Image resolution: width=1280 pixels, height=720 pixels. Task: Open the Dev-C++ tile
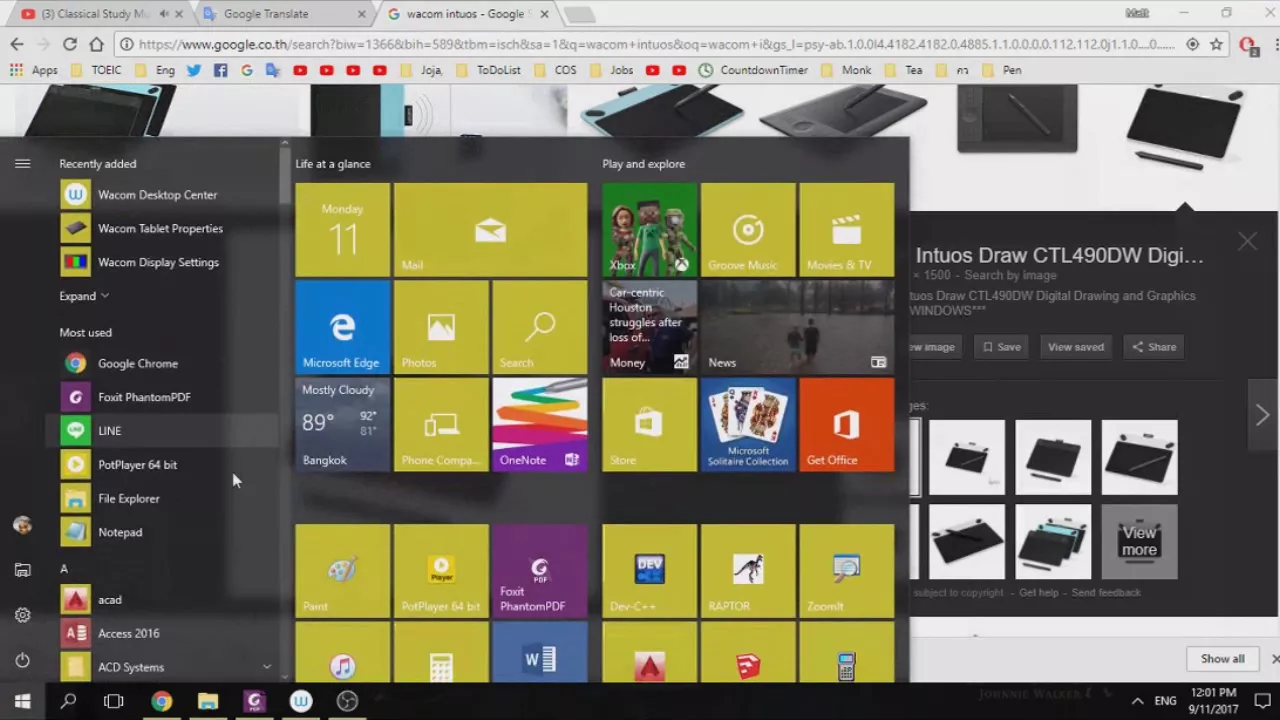650,570
